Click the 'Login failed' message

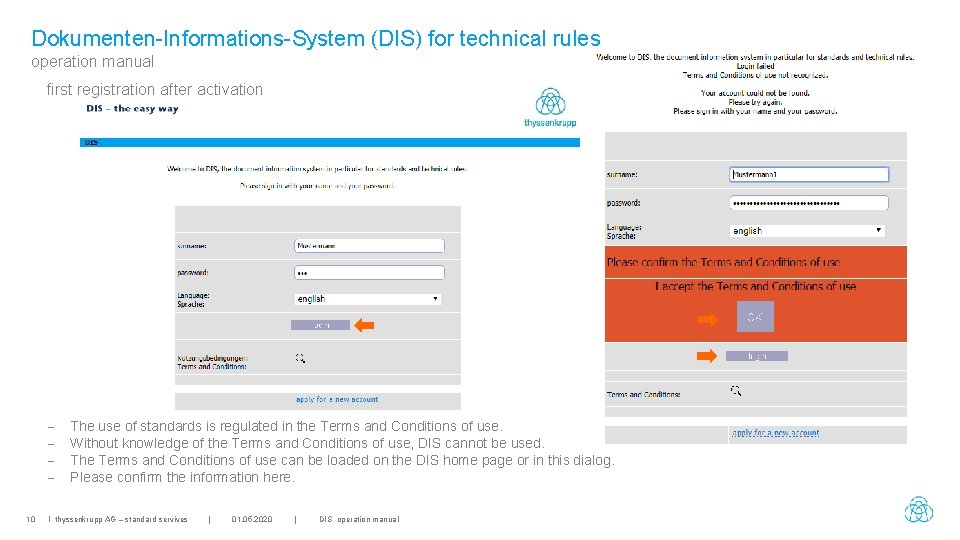756,66
